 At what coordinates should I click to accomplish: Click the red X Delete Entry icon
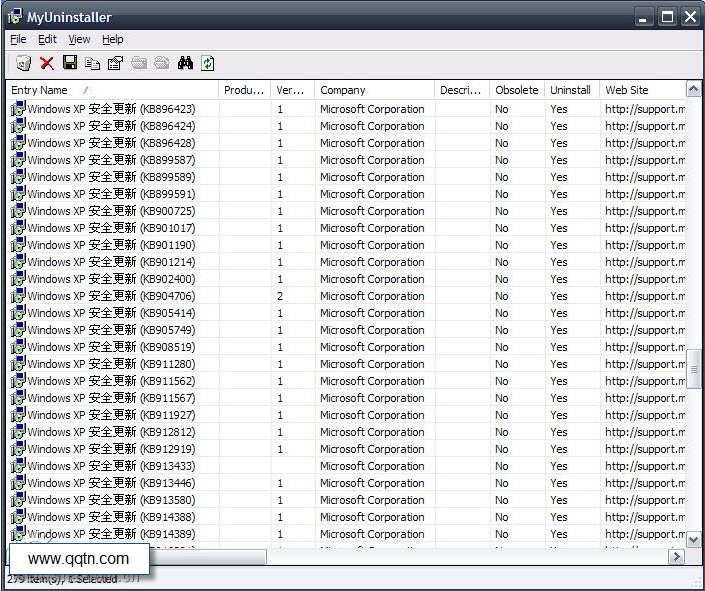tap(47, 63)
